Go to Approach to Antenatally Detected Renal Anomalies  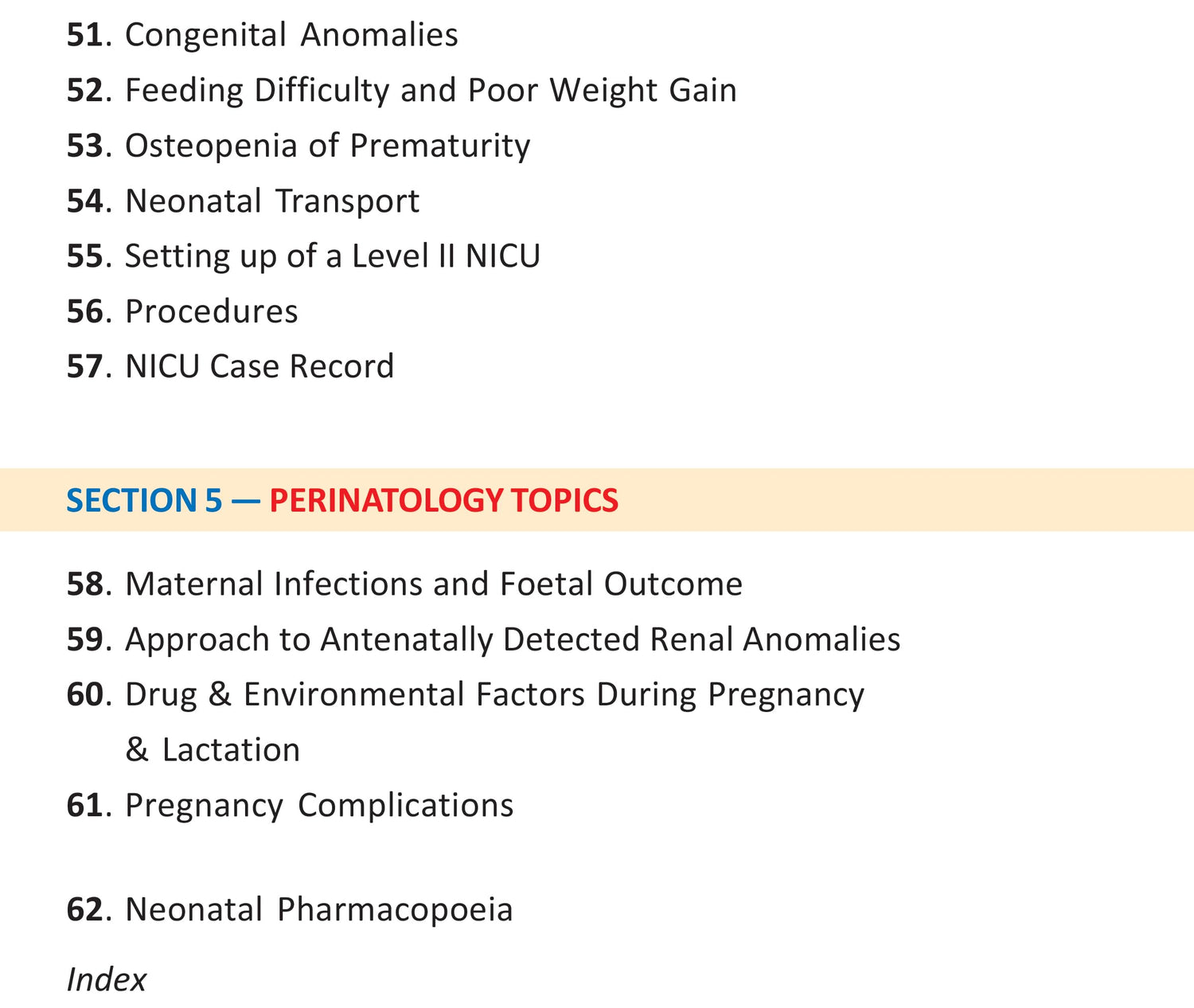click(x=513, y=639)
